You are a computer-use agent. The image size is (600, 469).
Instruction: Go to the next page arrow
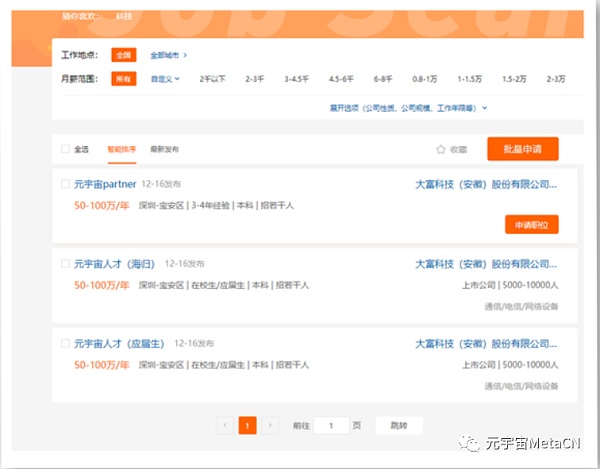pyautogui.click(x=270, y=425)
